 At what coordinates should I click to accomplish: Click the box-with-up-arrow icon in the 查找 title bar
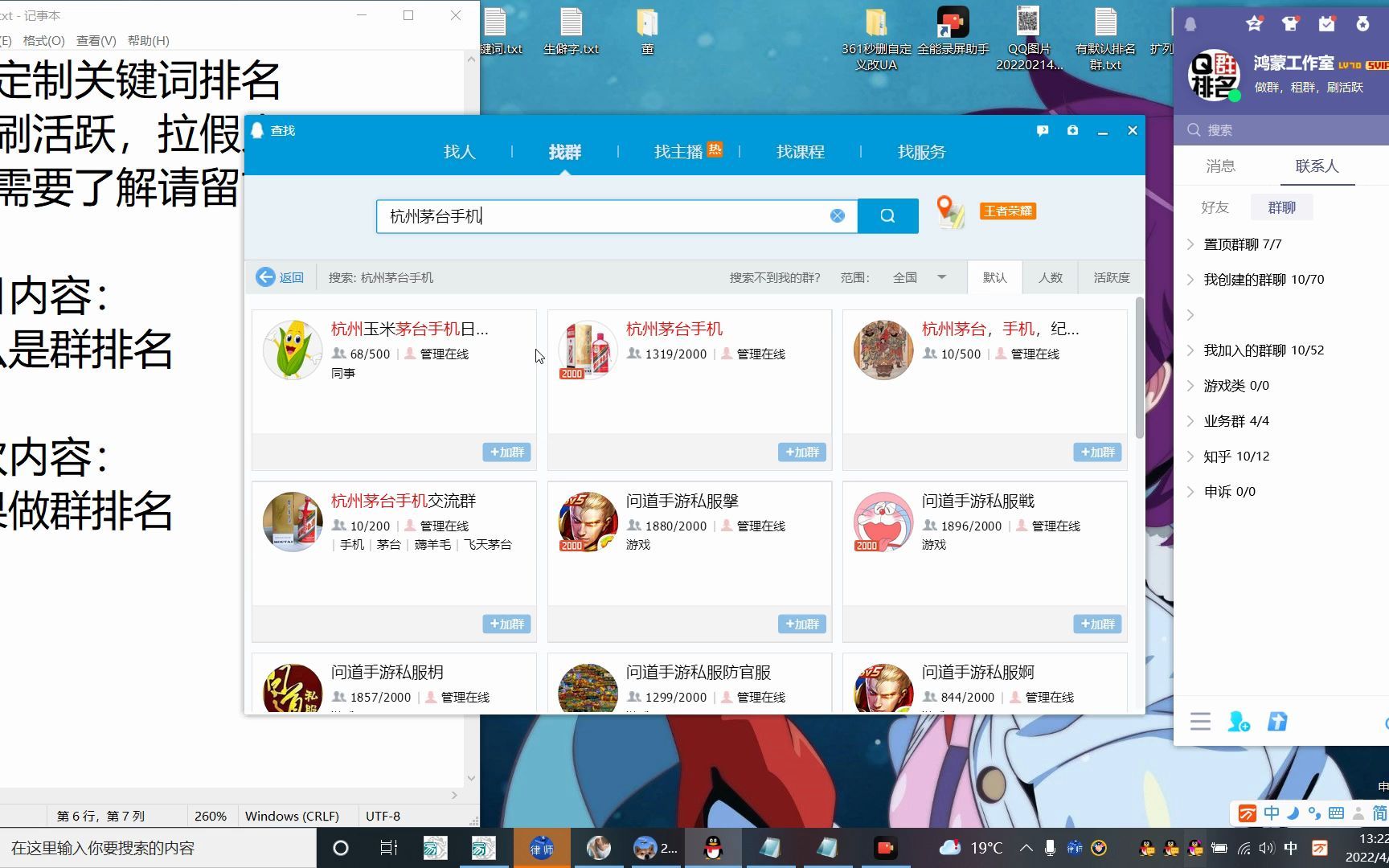pos(1072,130)
